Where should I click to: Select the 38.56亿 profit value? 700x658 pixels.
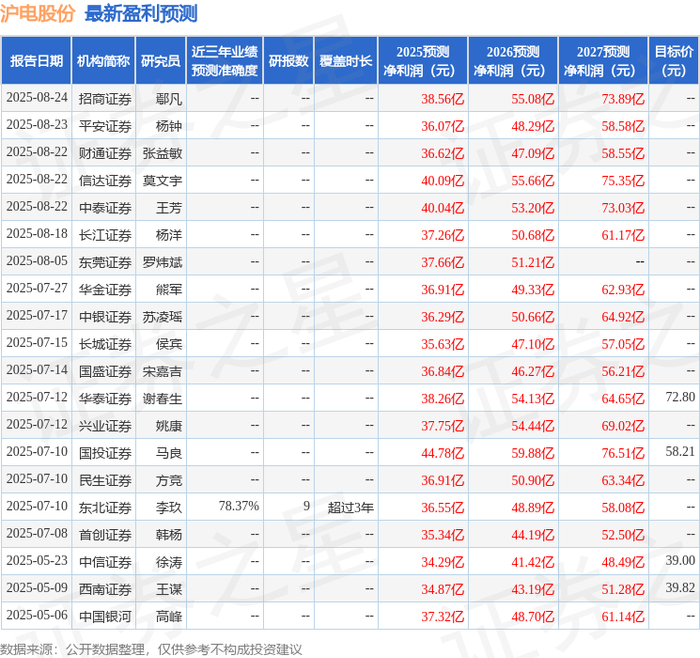tap(442, 98)
